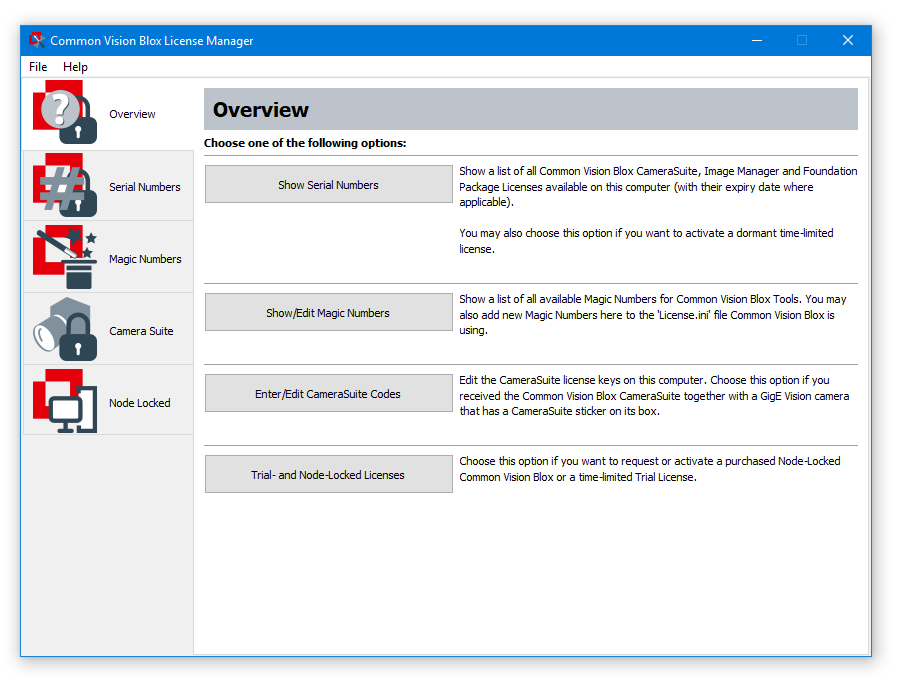899x684 pixels.
Task: Open the Help menu
Action: click(x=75, y=67)
